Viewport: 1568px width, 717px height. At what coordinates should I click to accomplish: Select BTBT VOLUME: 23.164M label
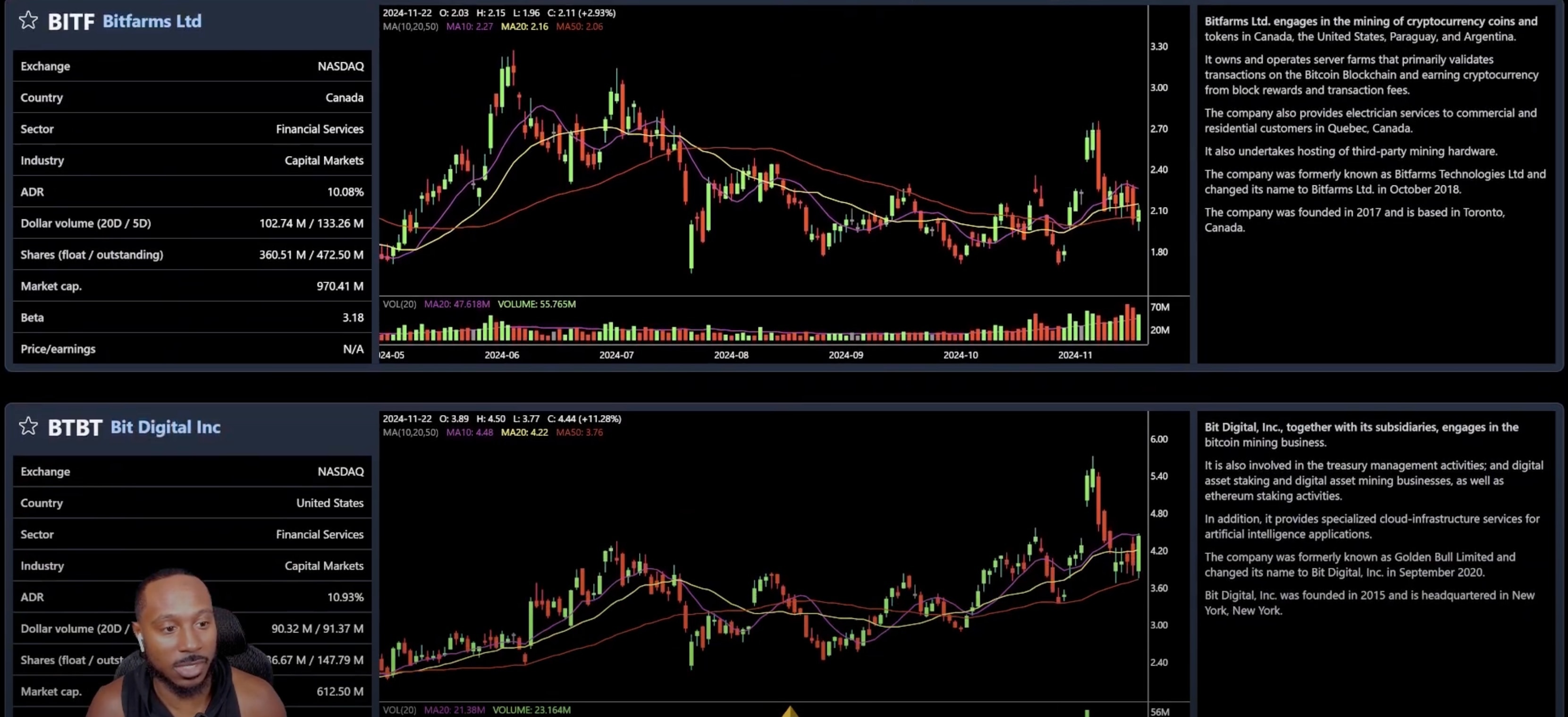[x=531, y=710]
